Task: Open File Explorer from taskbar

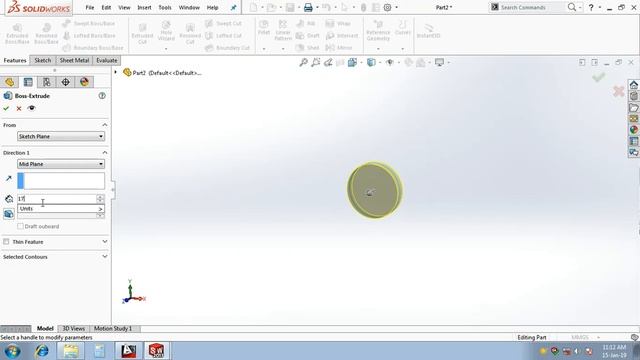Action: (71, 351)
